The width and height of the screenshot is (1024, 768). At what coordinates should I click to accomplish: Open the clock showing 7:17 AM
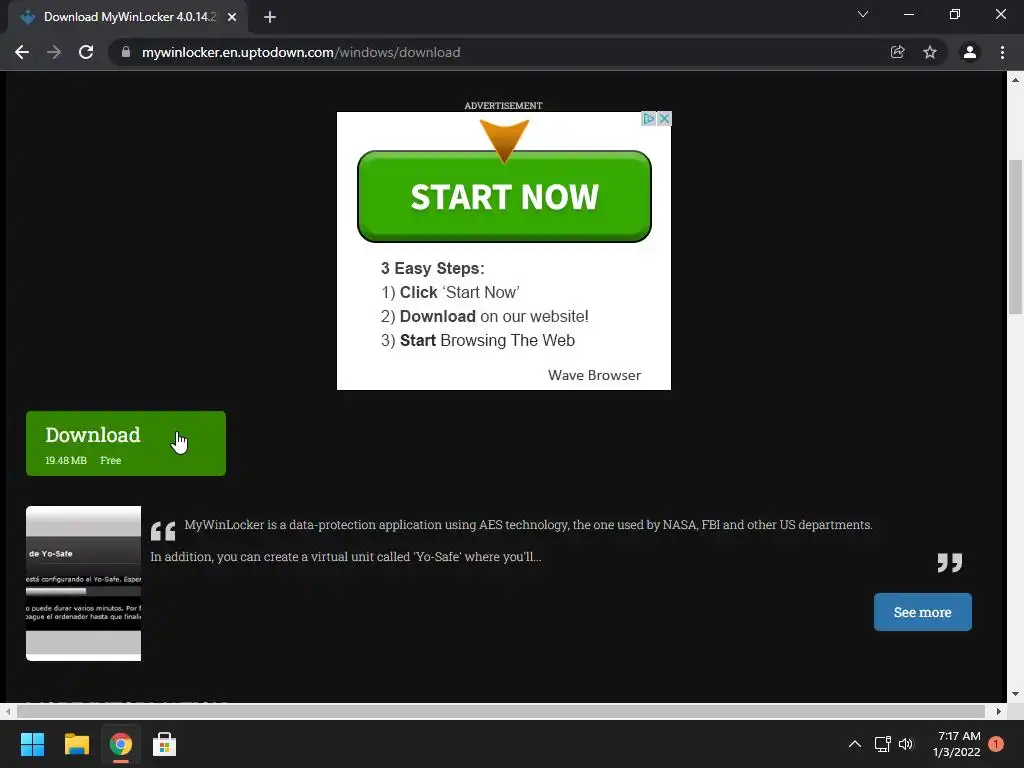click(957, 744)
